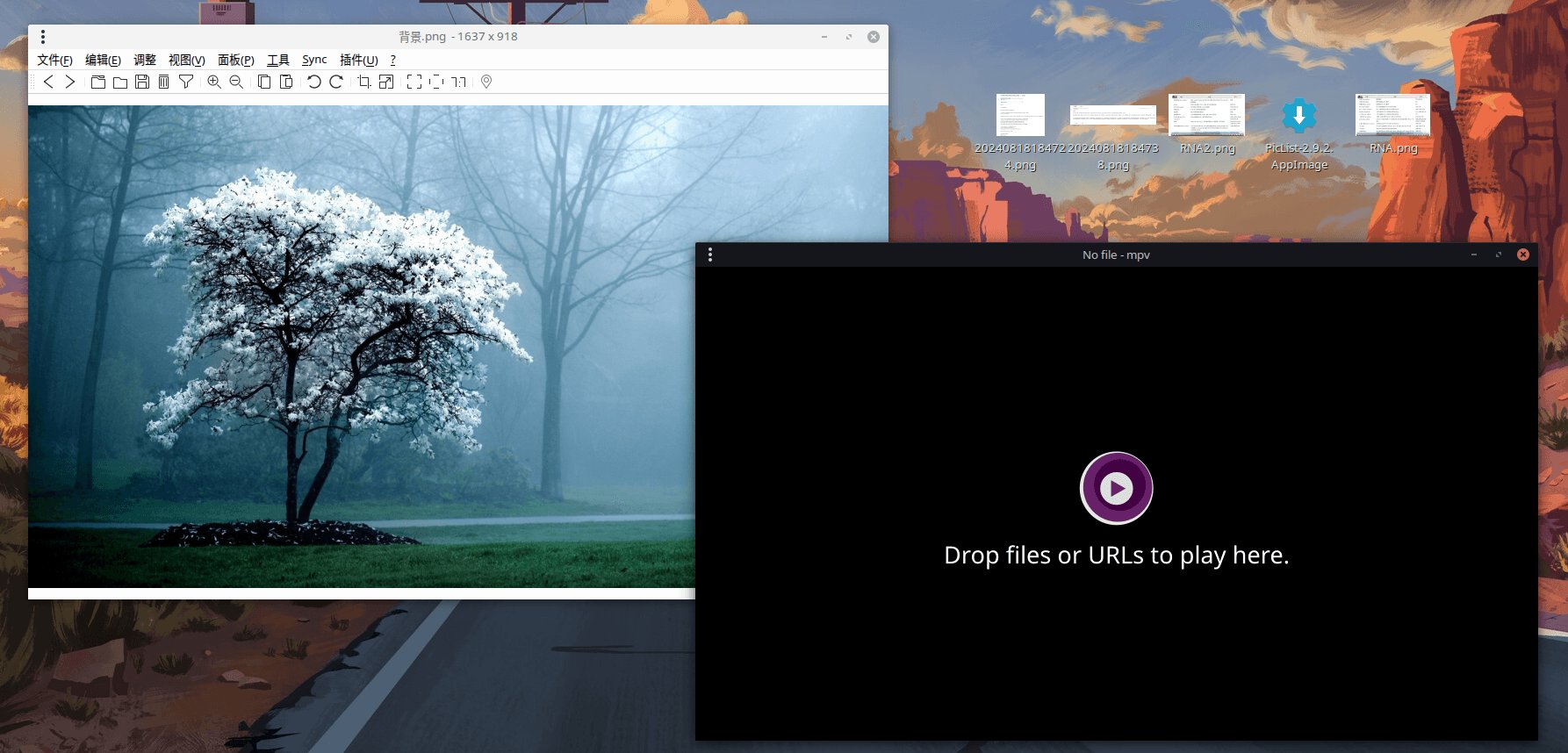The height and width of the screenshot is (753, 1568).
Task: Open the resize image tool
Action: pyautogui.click(x=386, y=82)
